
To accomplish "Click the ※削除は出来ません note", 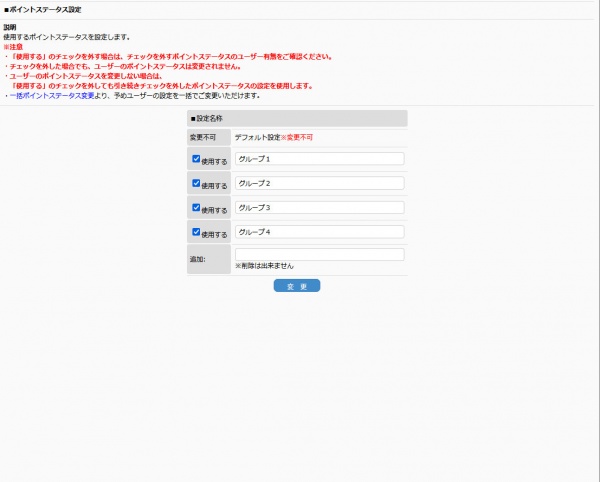I will [264, 267].
